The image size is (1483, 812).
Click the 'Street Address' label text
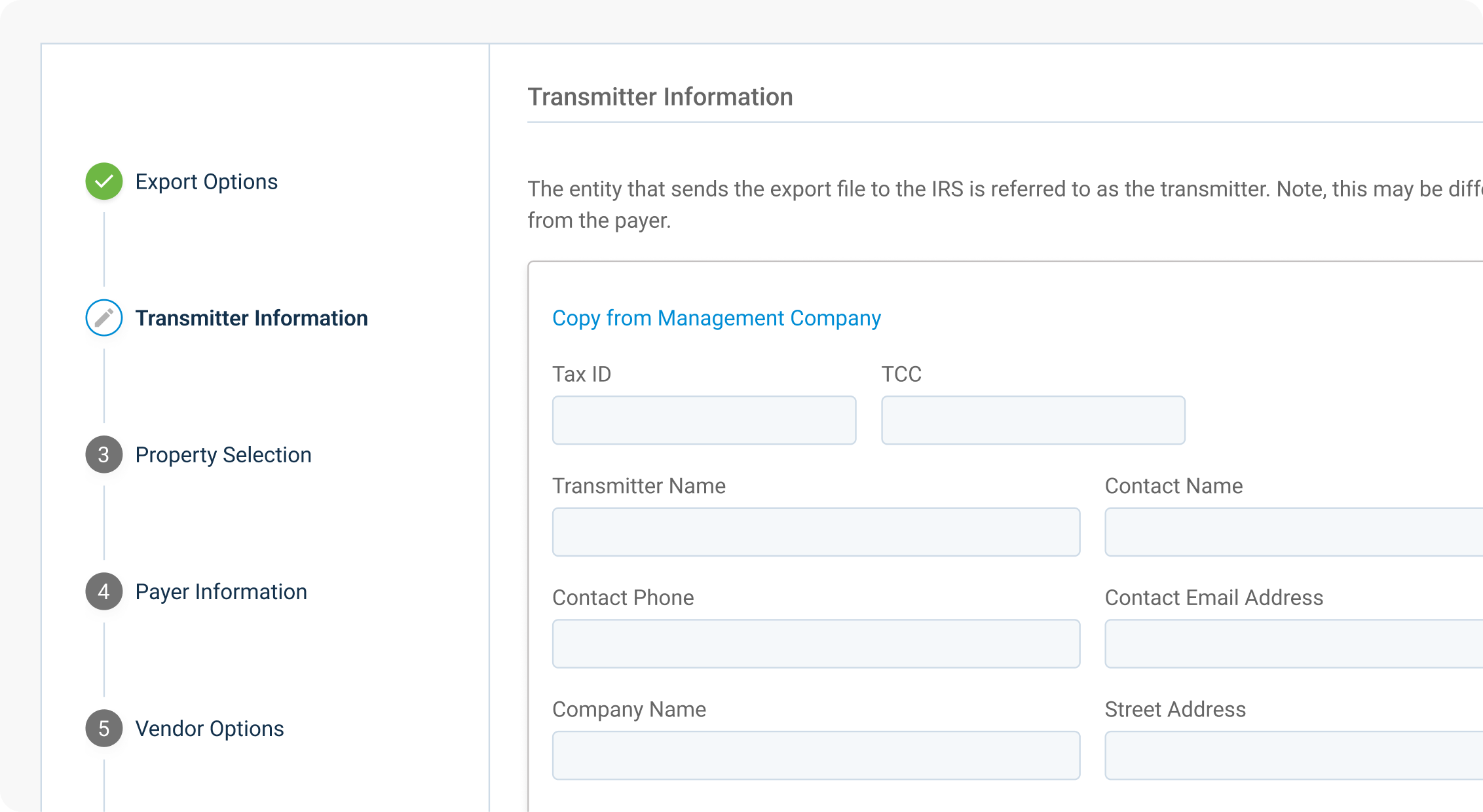1175,710
